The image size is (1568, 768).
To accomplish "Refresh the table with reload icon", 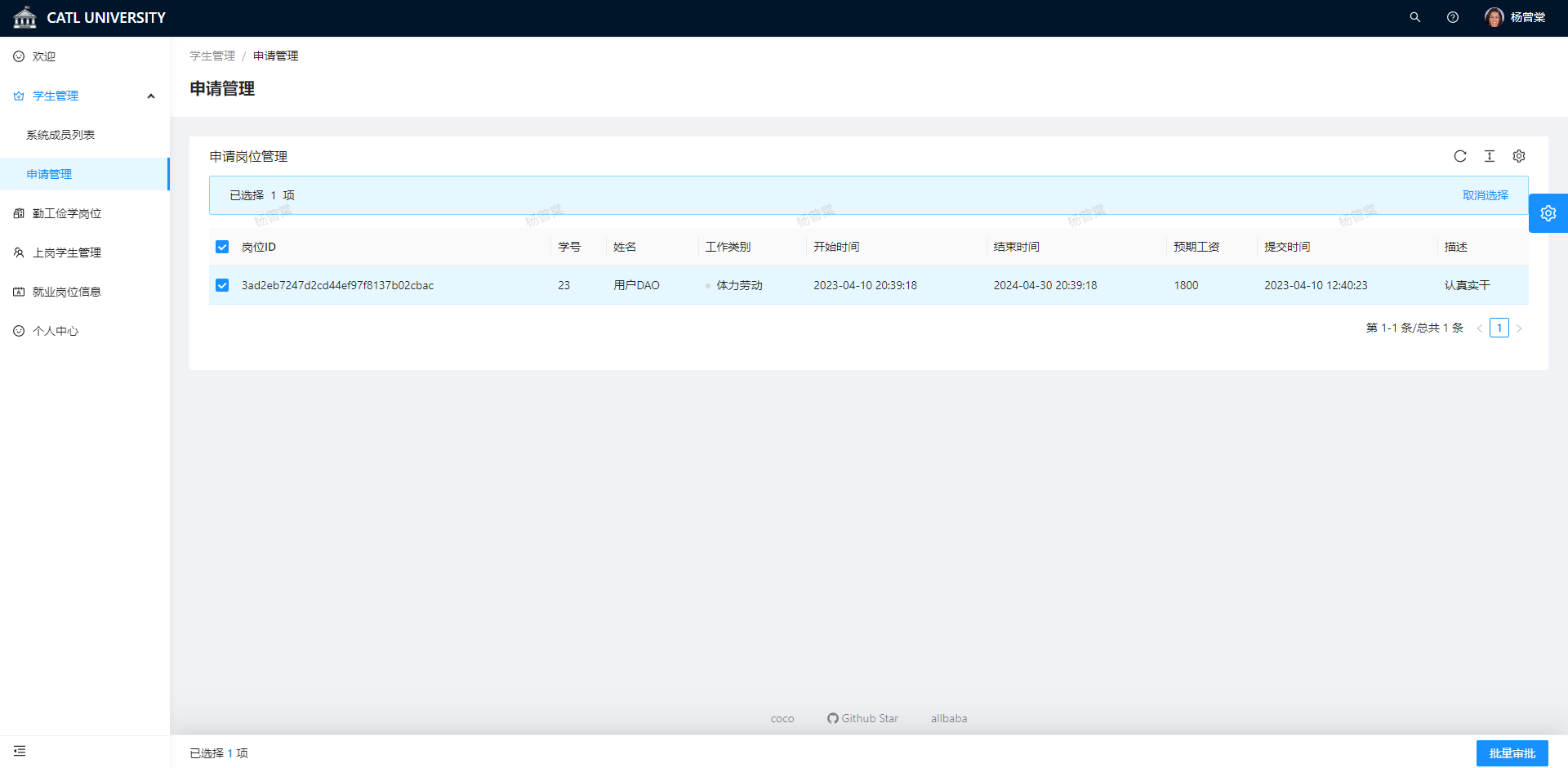I will coord(1460,156).
